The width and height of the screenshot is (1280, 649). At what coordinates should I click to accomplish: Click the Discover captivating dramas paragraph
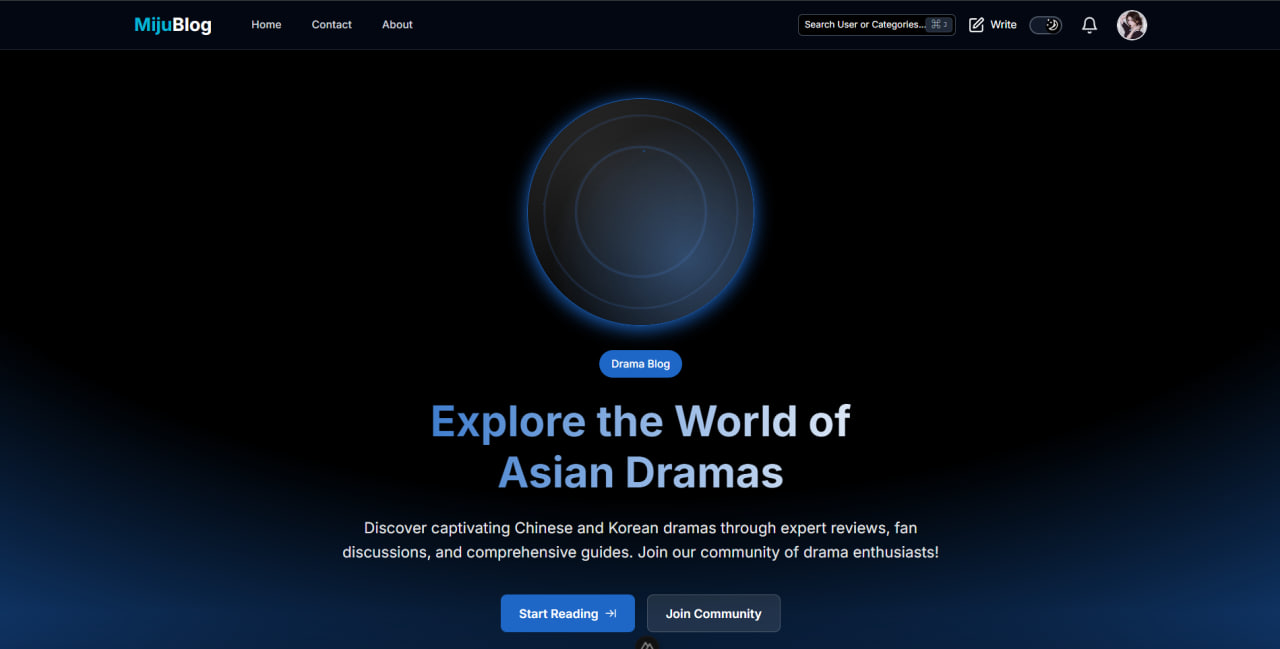641,540
